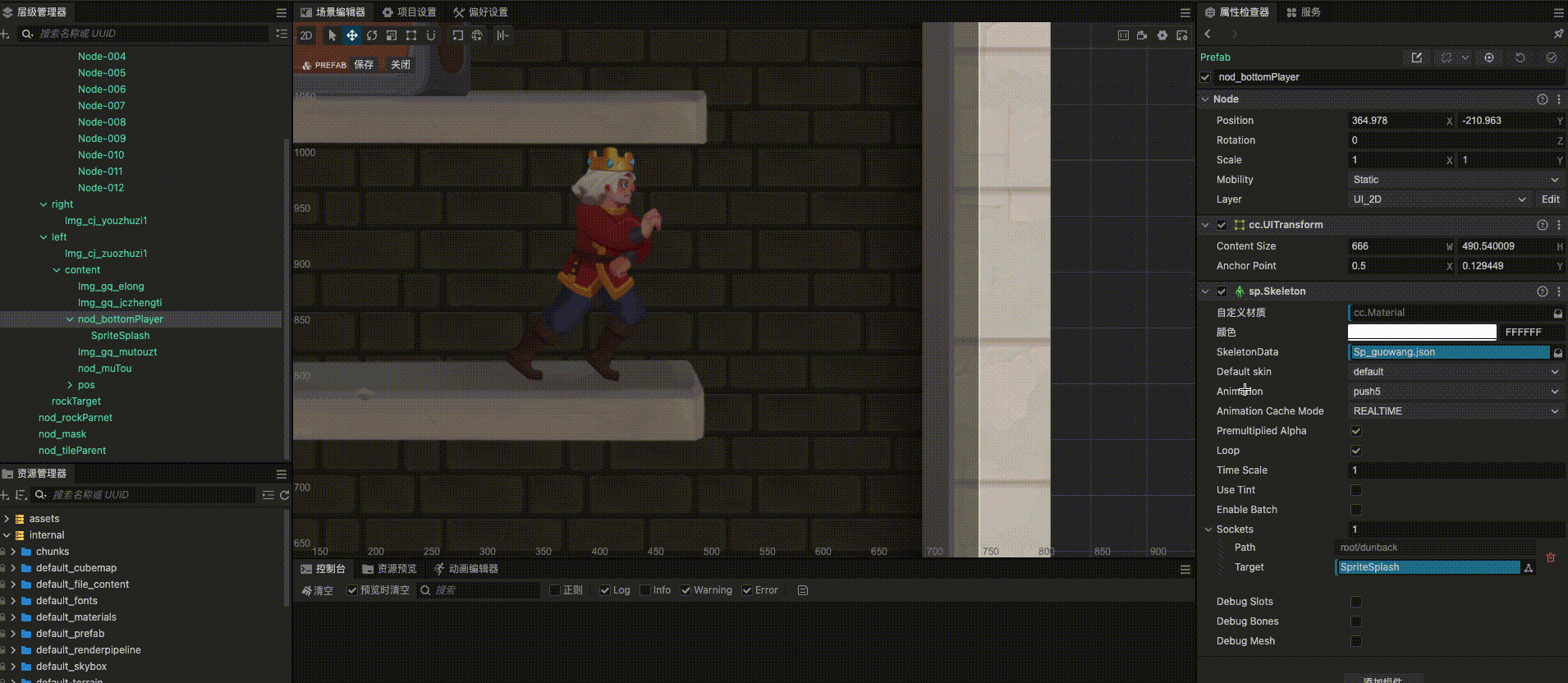The width and height of the screenshot is (1568, 683).
Task: Expand the pos node in hierarchy
Action: tap(70, 385)
